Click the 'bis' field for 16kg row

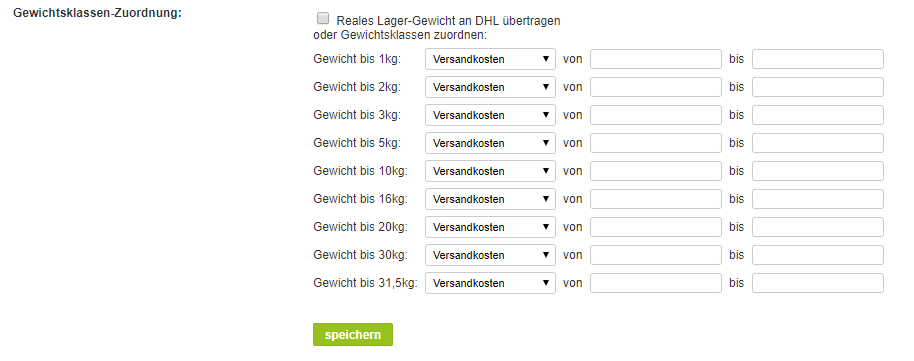click(x=818, y=199)
